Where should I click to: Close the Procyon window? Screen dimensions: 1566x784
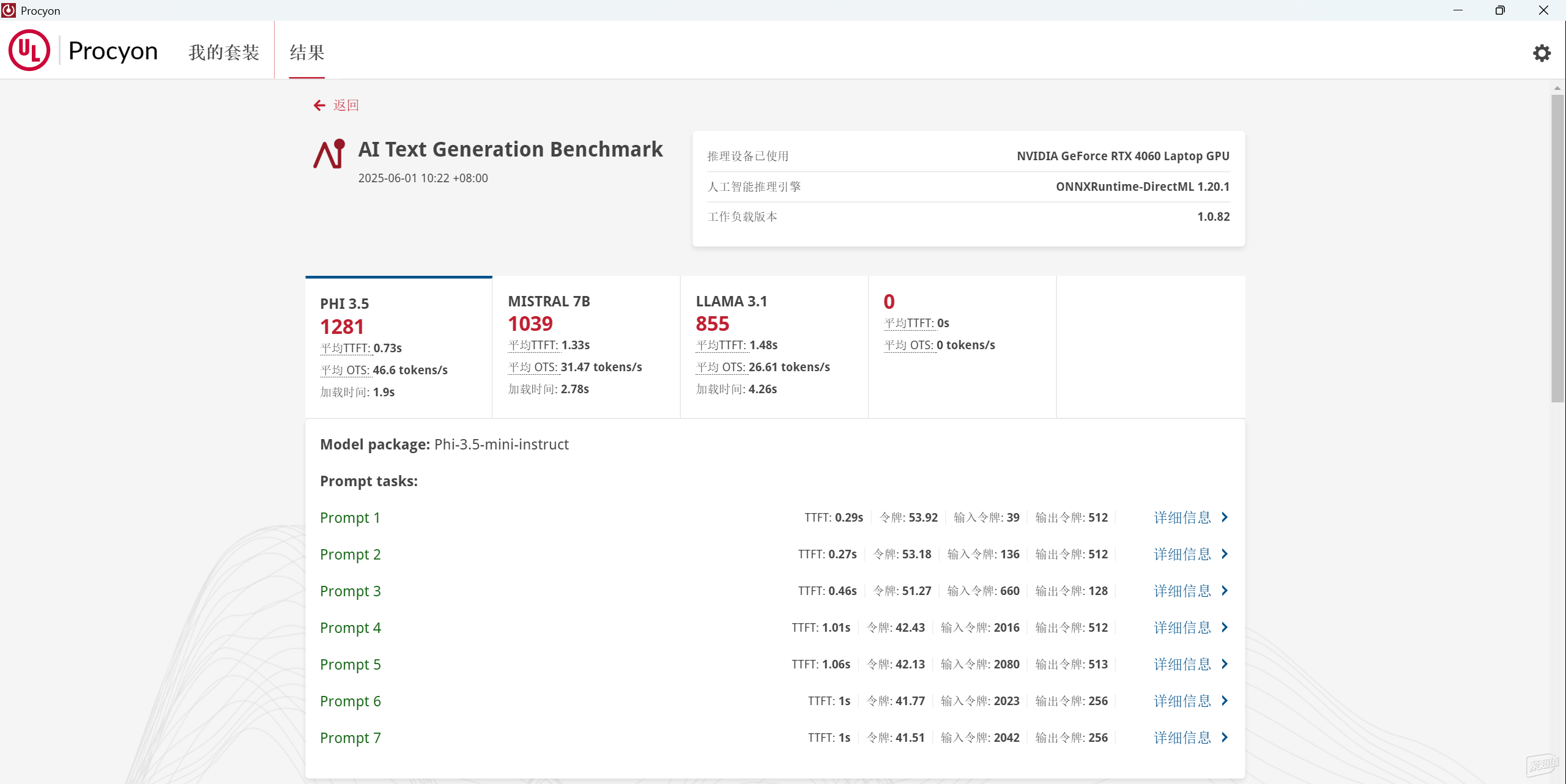point(1543,10)
